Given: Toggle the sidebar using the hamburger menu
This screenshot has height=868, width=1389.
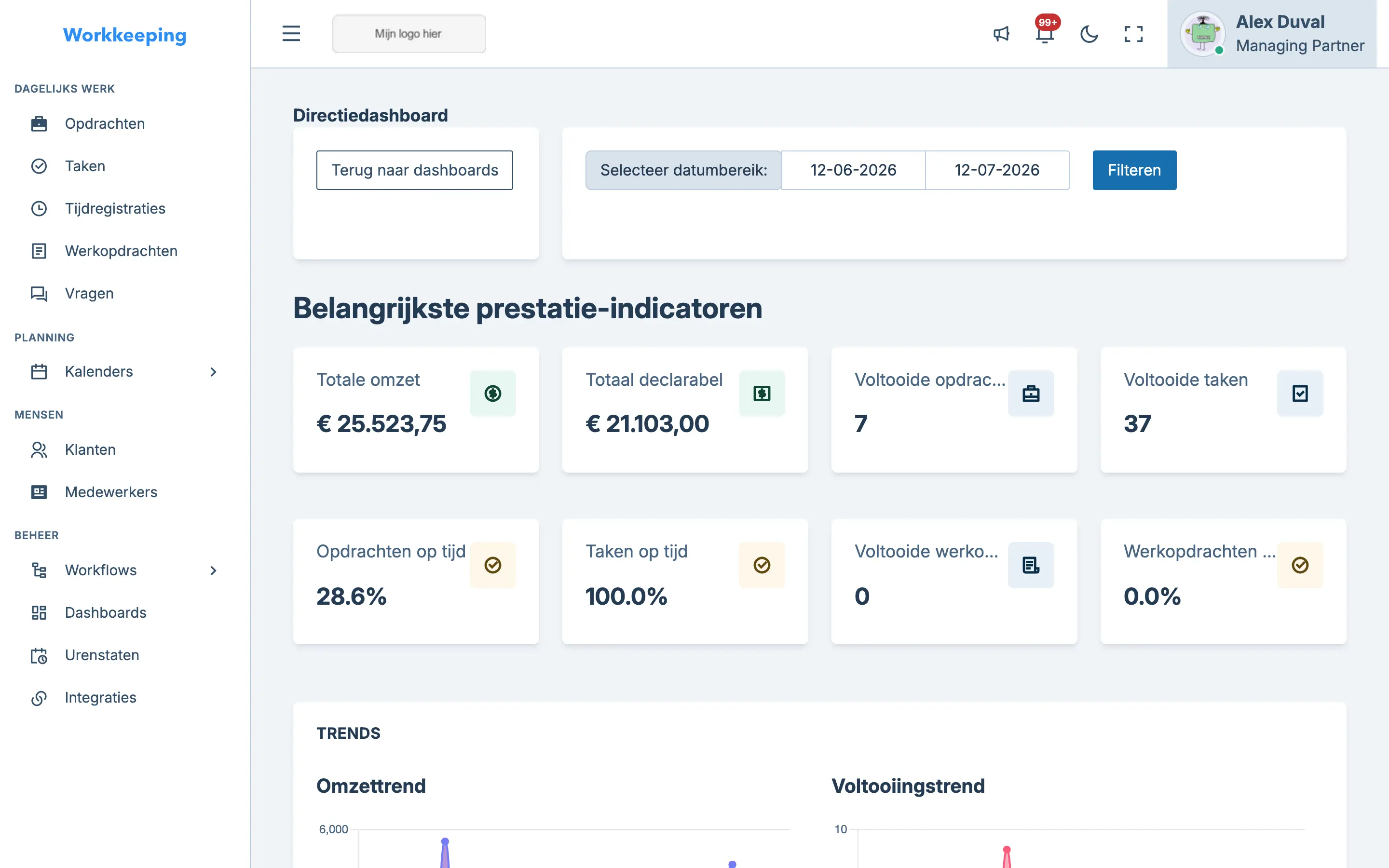Looking at the screenshot, I should click(291, 34).
